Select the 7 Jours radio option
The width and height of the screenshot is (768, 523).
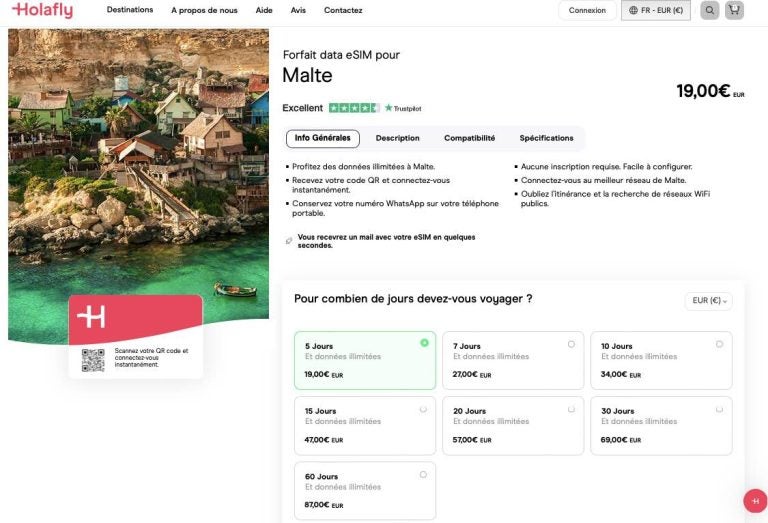pyautogui.click(x=571, y=344)
